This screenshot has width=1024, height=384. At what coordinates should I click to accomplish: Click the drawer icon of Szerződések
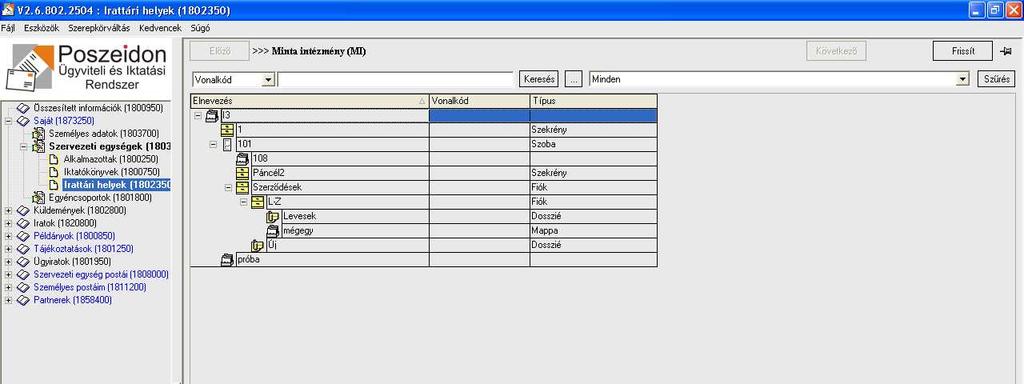pos(242,187)
